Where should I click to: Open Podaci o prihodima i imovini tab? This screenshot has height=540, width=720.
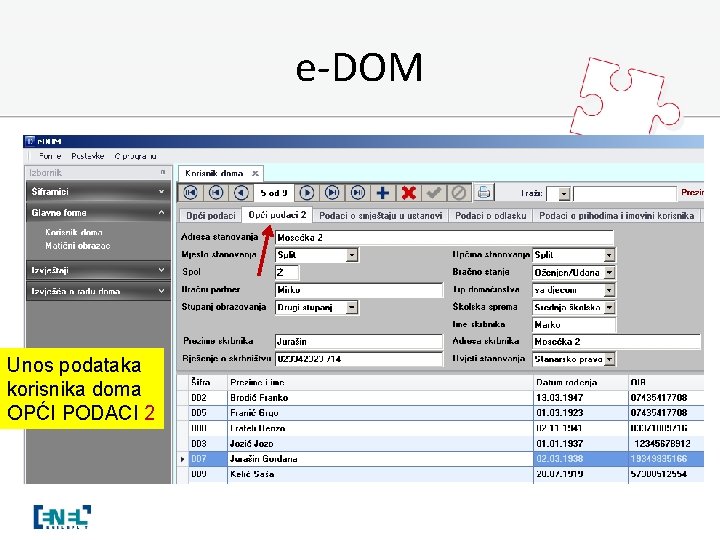coord(616,215)
